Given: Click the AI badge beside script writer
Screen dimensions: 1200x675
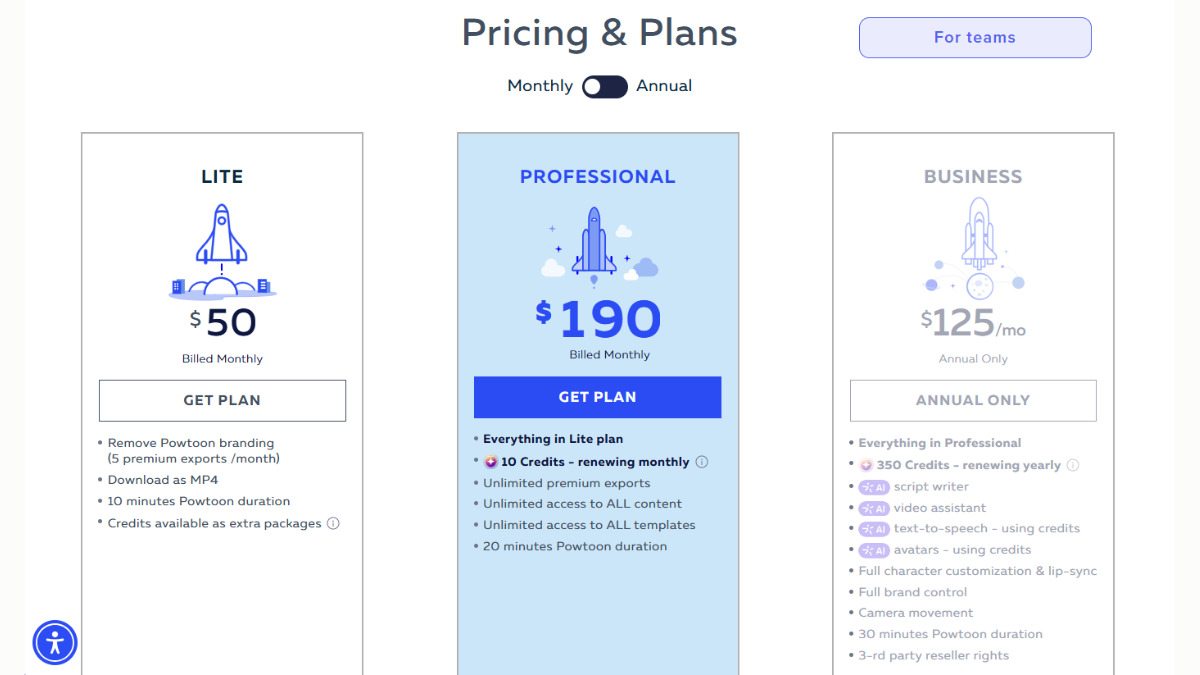Looking at the screenshot, I should pyautogui.click(x=874, y=487).
